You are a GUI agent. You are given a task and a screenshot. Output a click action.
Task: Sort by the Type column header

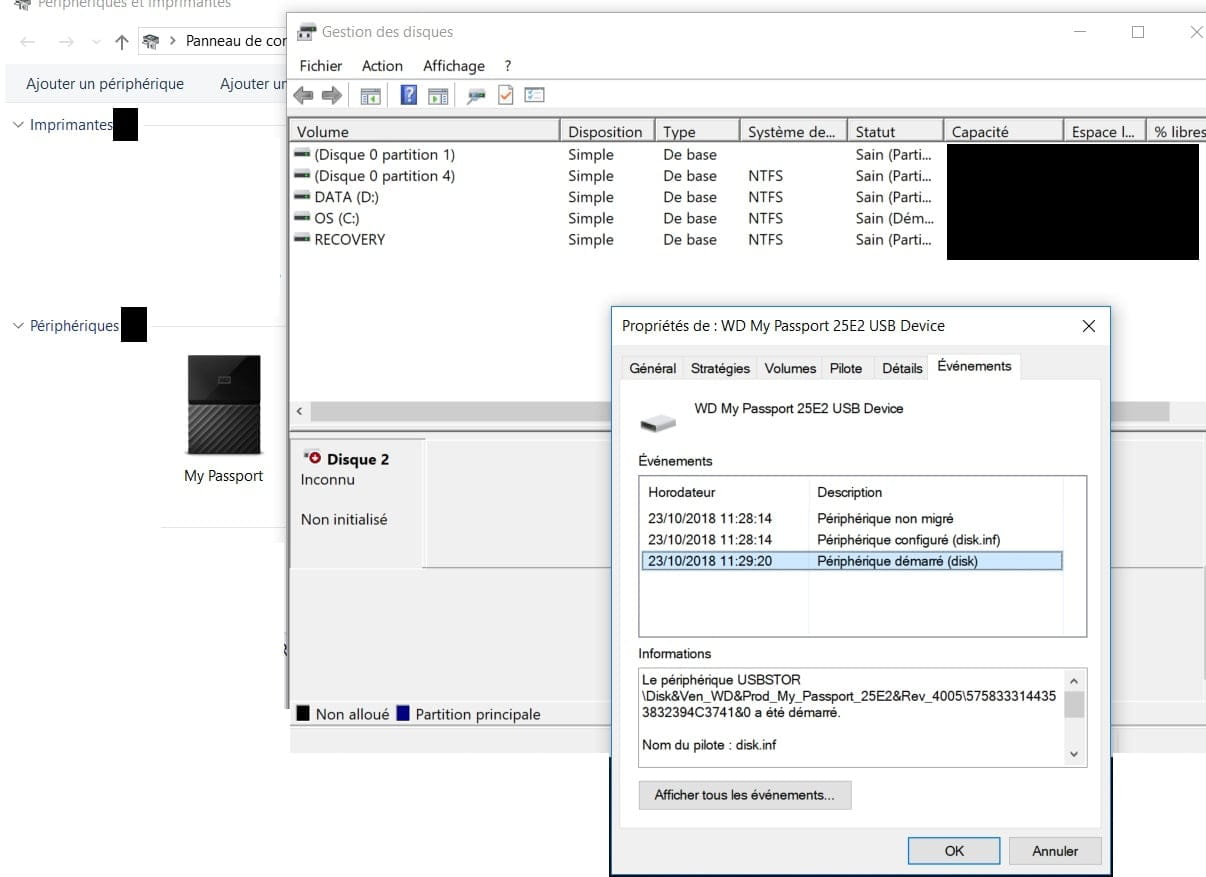(x=697, y=131)
